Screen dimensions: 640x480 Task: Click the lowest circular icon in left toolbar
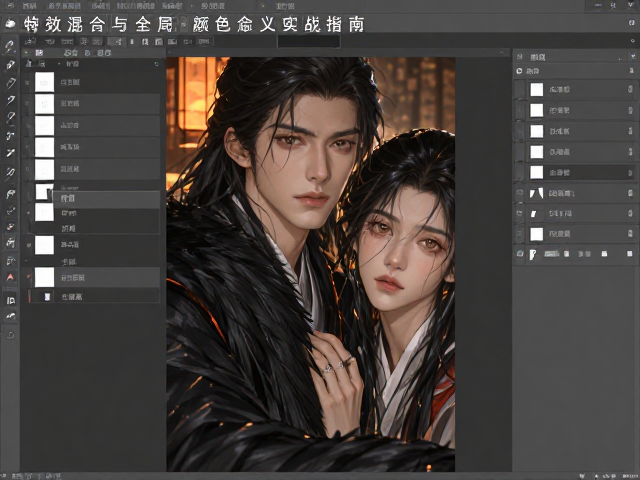(x=11, y=336)
